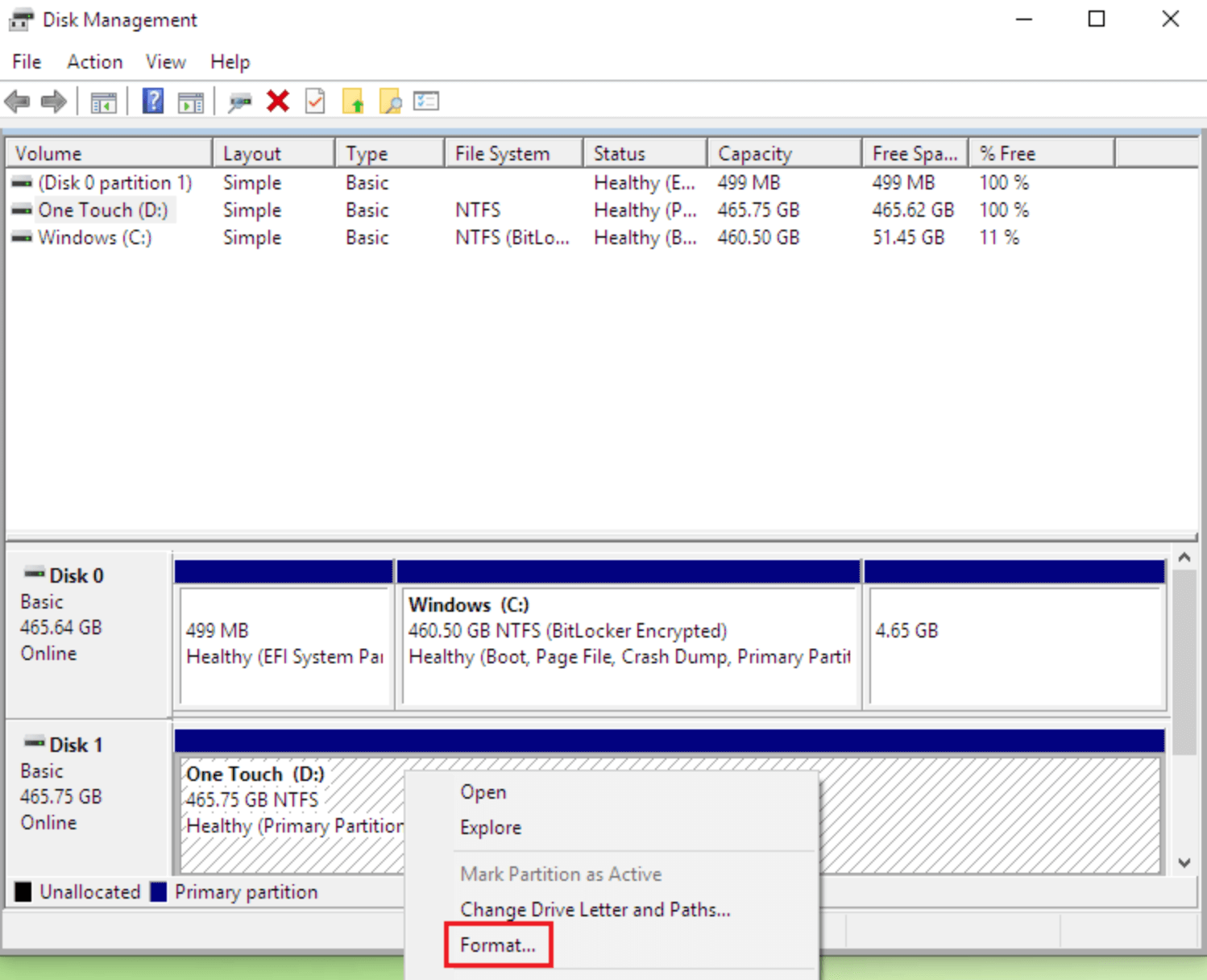Open the Action menu
This screenshot has height=980, width=1207.
click(x=94, y=61)
